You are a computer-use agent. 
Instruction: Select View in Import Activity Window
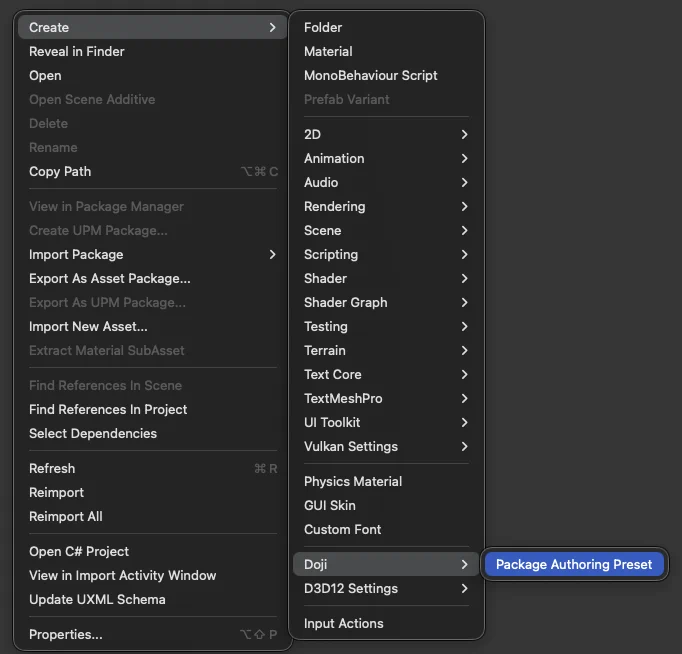[152, 575]
